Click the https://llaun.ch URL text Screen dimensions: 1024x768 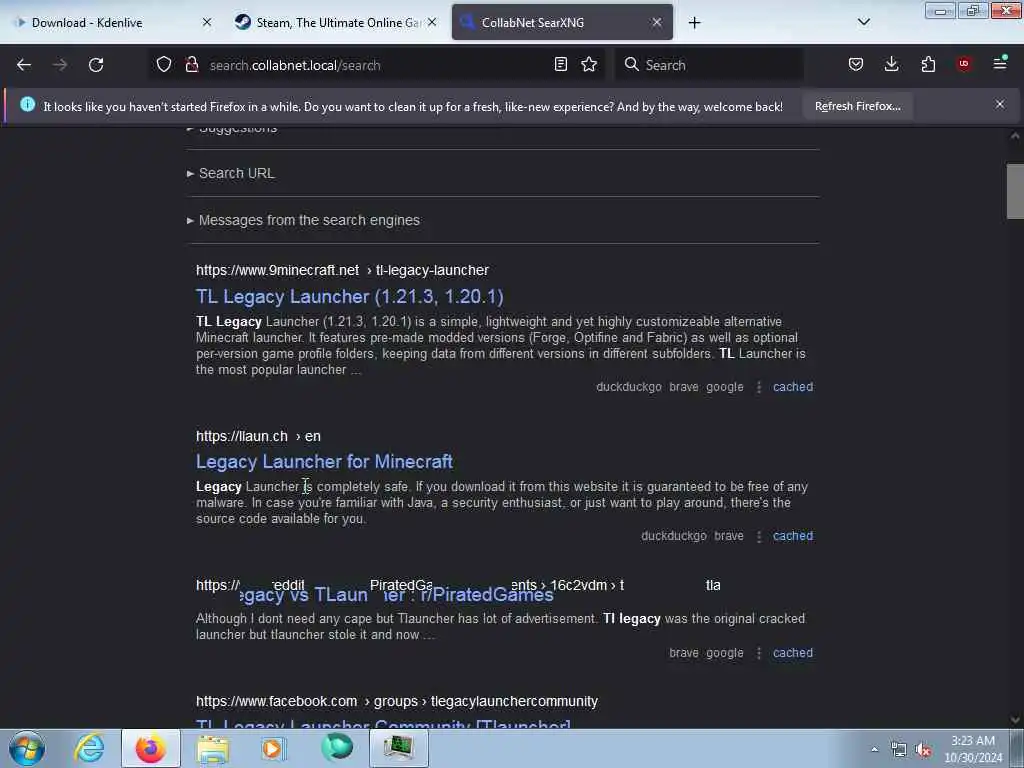coord(242,436)
